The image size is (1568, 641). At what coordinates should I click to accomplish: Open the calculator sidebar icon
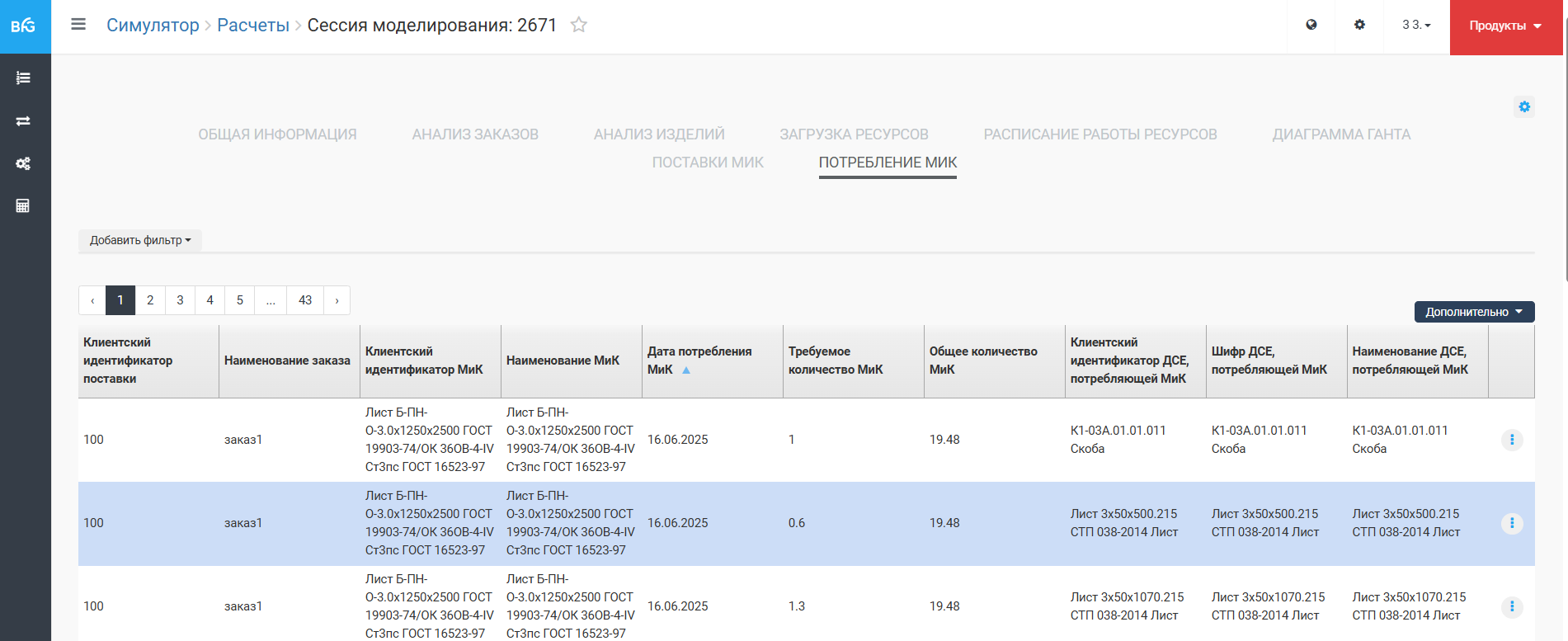(23, 205)
